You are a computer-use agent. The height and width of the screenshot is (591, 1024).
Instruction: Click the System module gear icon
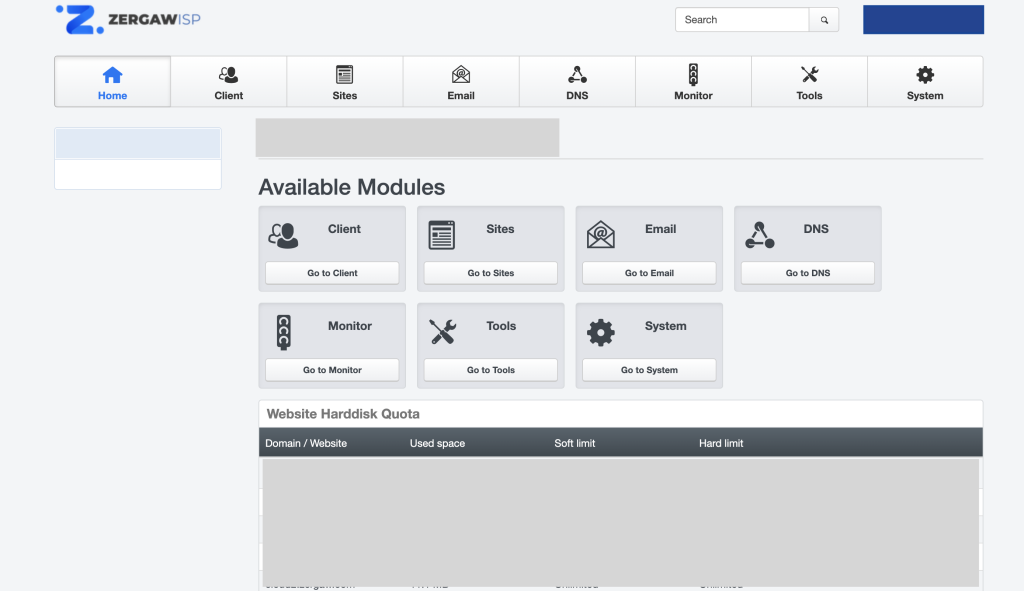point(600,332)
